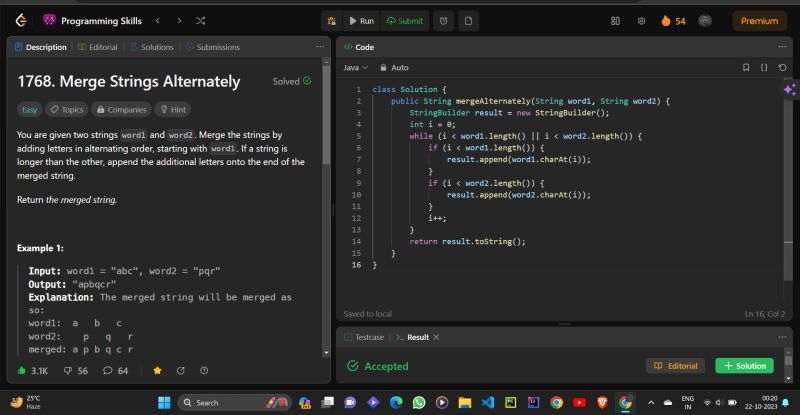
Task: Switch to the Testcase tab
Action: pyautogui.click(x=364, y=337)
